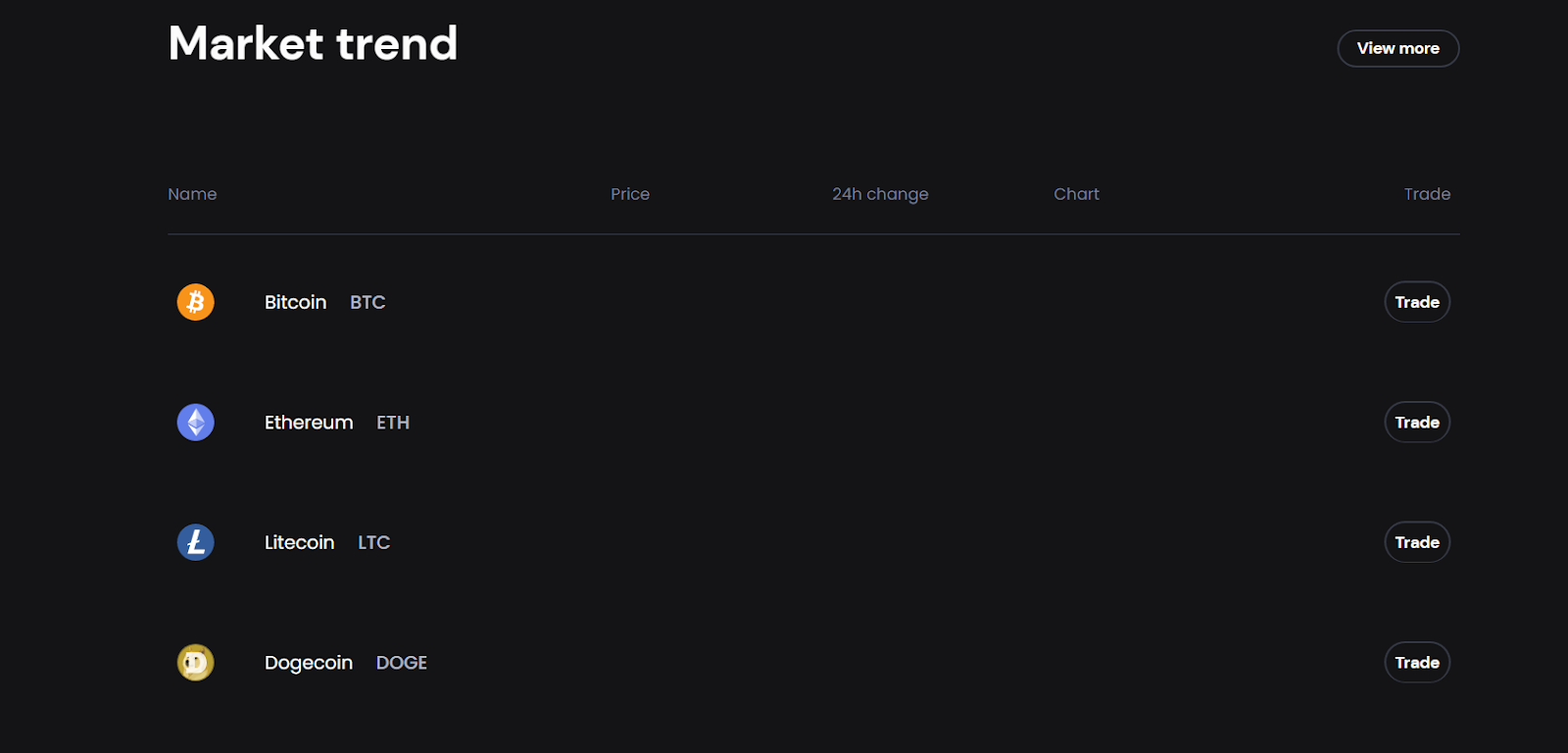The width and height of the screenshot is (1568, 753).
Task: Click the orange Bitcoin logo icon
Action: (x=195, y=302)
